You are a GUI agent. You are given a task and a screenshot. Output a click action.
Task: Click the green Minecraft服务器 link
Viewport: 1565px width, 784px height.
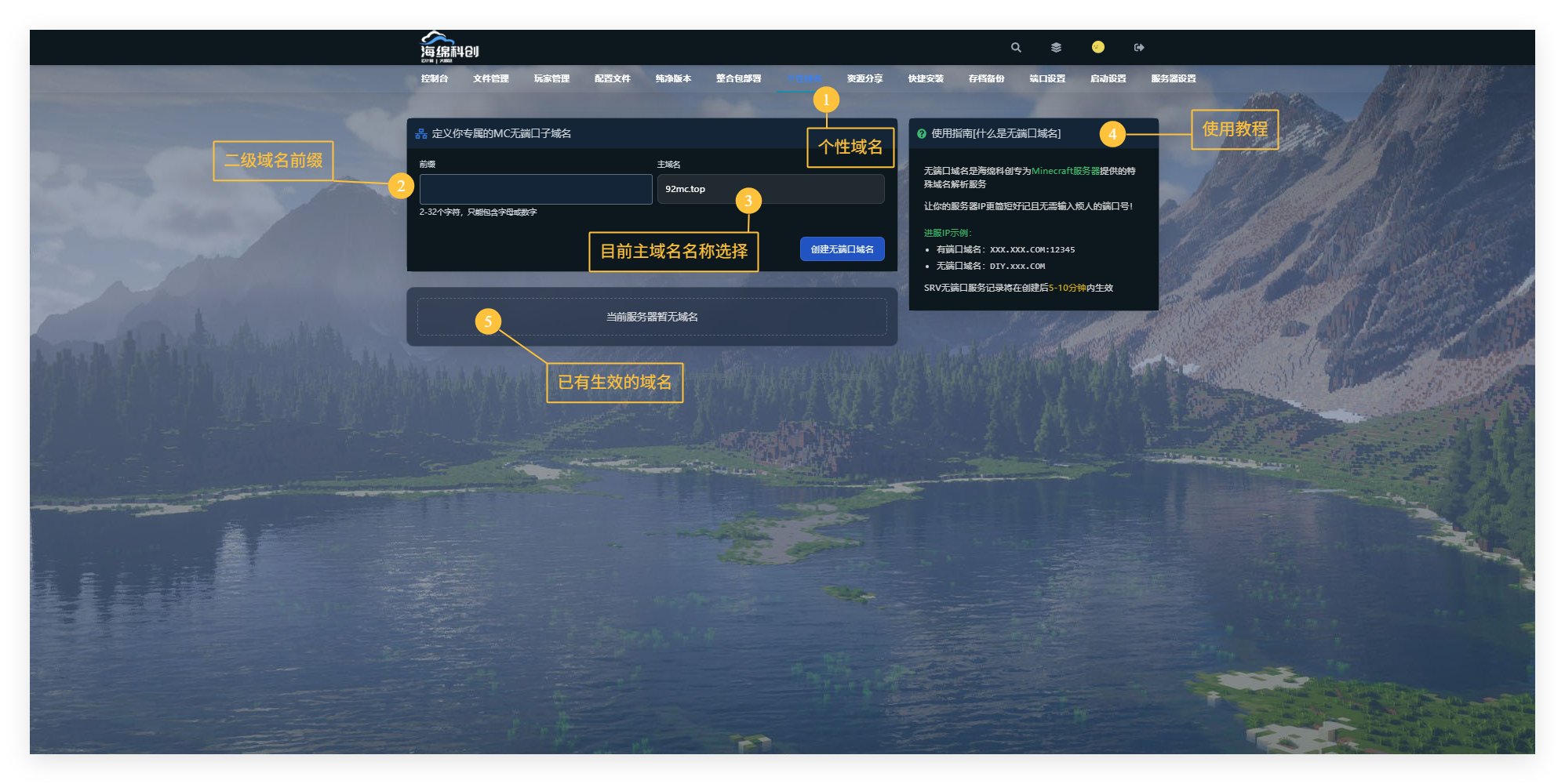[1065, 171]
